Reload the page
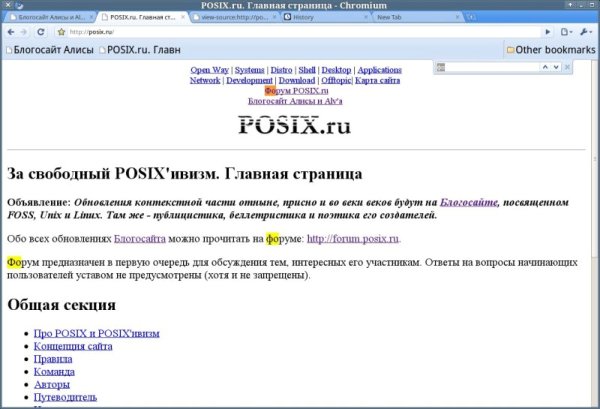 [41, 32]
